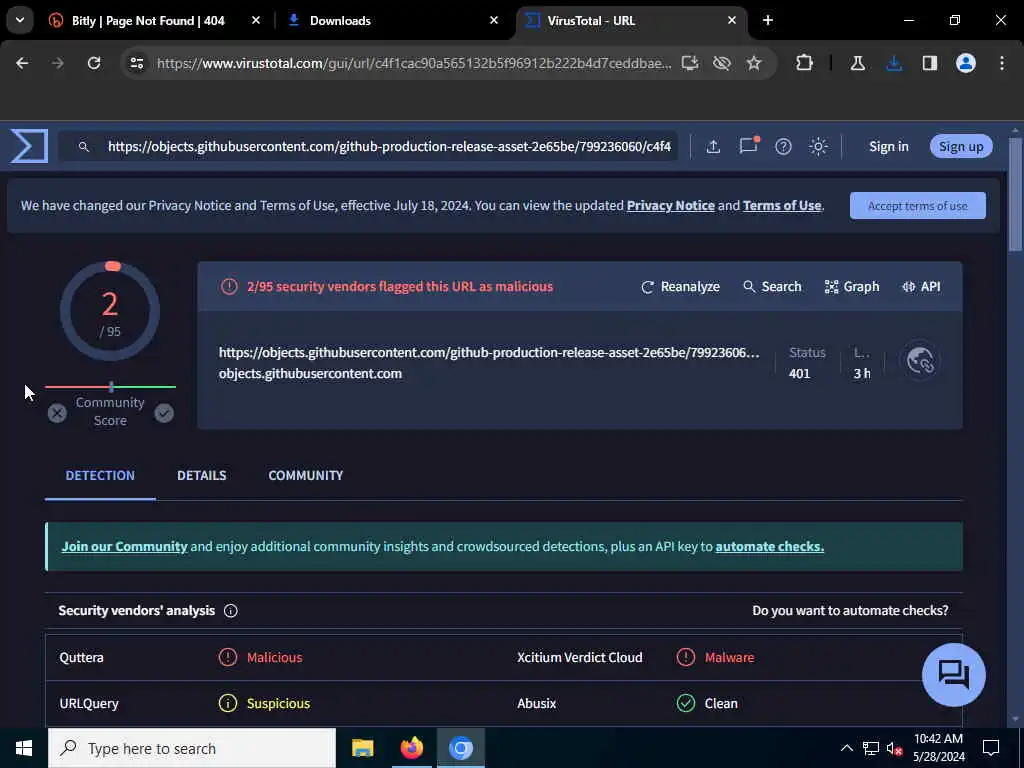1024x768 pixels.
Task: Click the Community Score slider bar
Action: 110,387
